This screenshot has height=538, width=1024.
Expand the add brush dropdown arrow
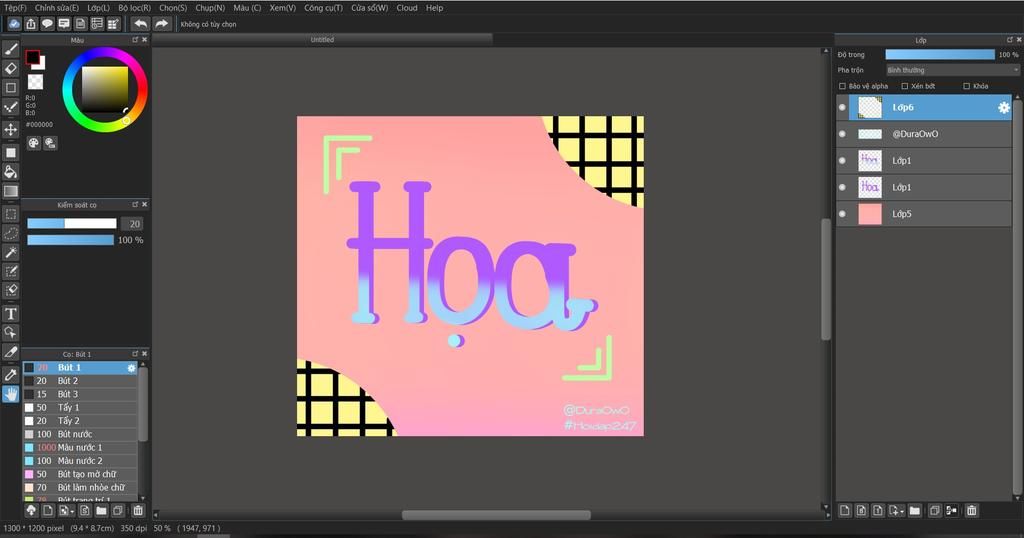coord(71,511)
